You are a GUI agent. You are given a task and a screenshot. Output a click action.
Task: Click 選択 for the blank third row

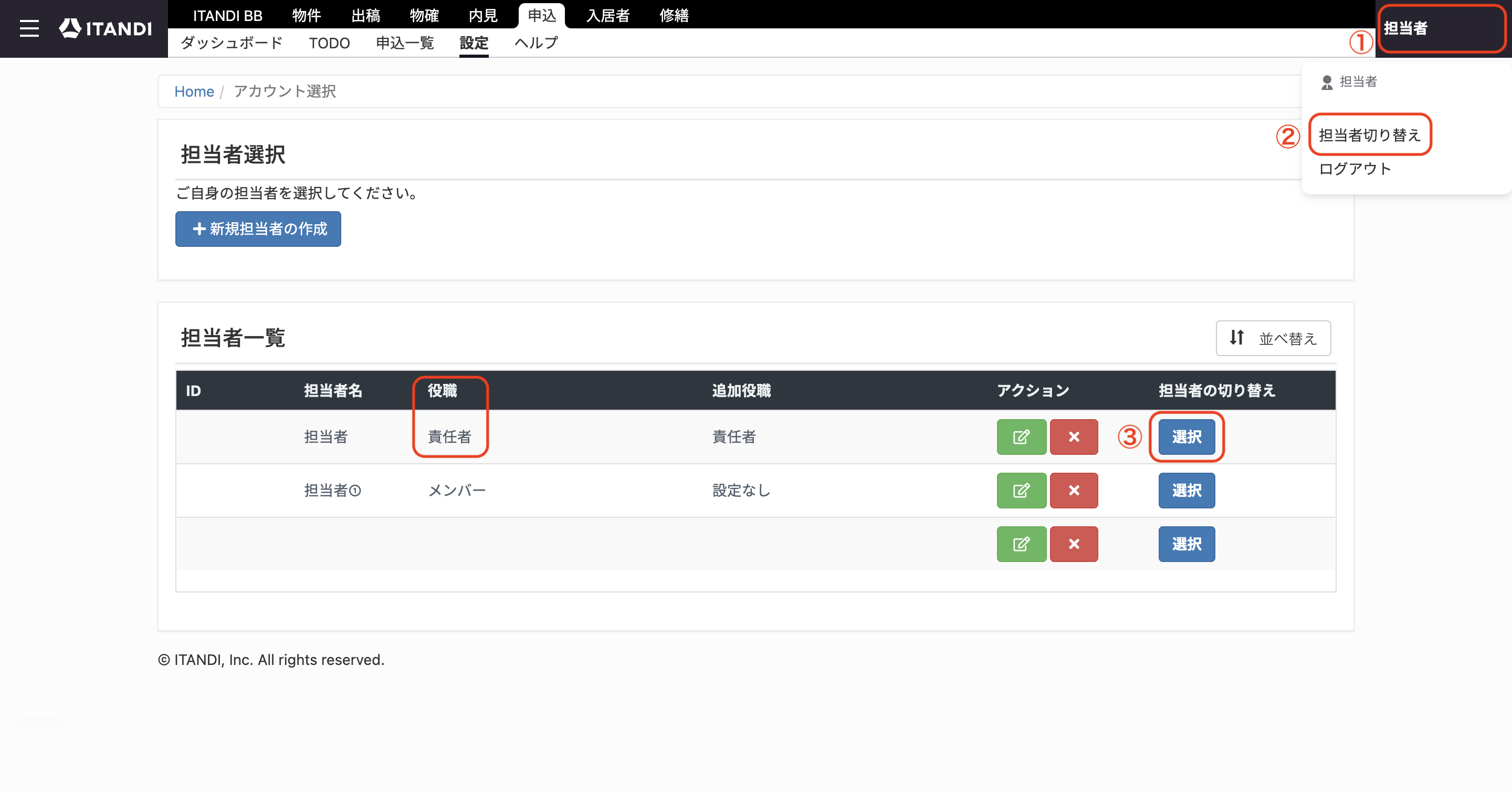coord(1187,544)
